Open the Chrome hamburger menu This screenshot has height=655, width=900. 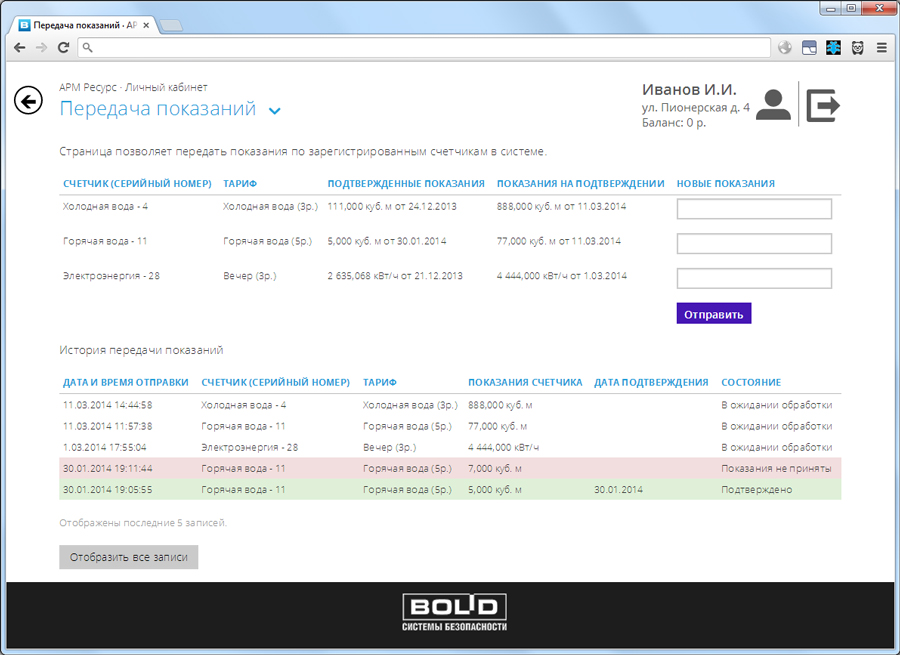[881, 47]
